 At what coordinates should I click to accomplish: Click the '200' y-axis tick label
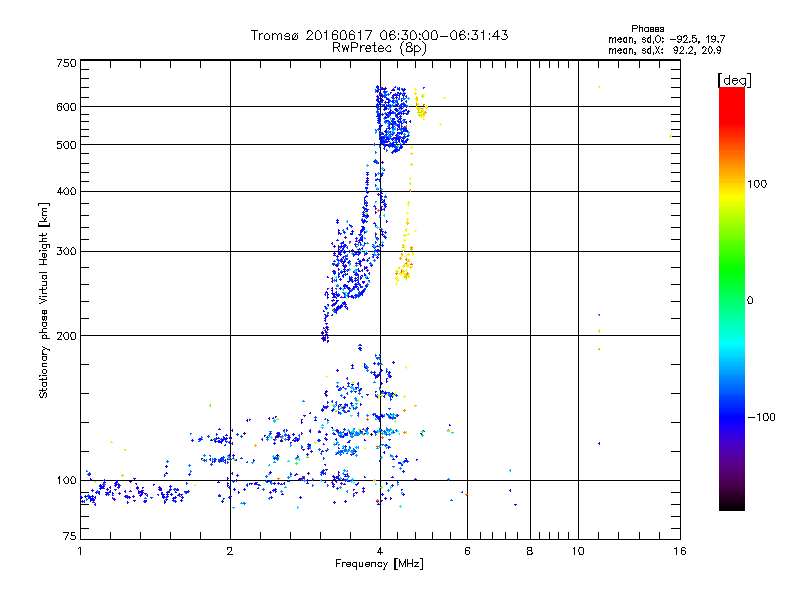66,336
